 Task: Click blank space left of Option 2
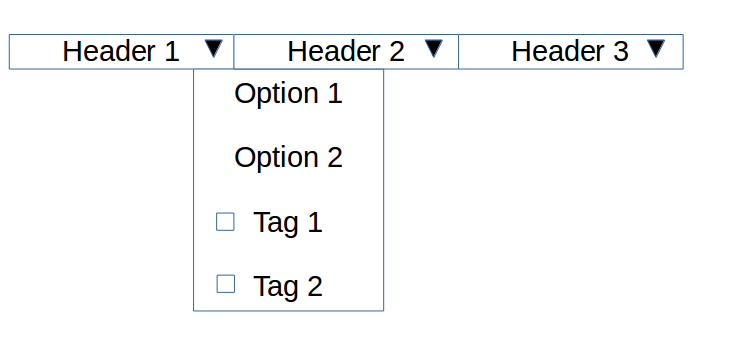coord(214,157)
